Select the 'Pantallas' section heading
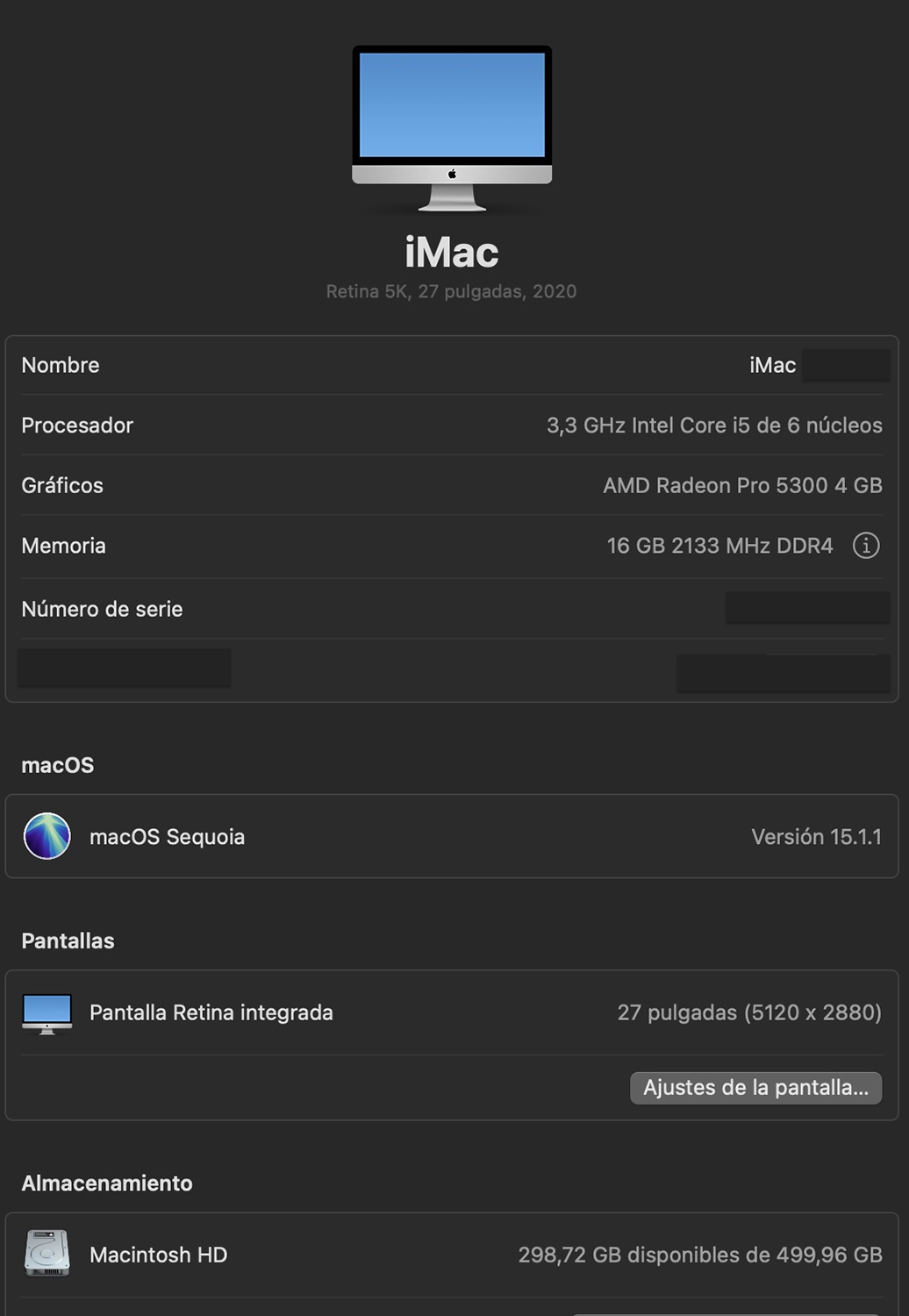909x1316 pixels. point(68,941)
